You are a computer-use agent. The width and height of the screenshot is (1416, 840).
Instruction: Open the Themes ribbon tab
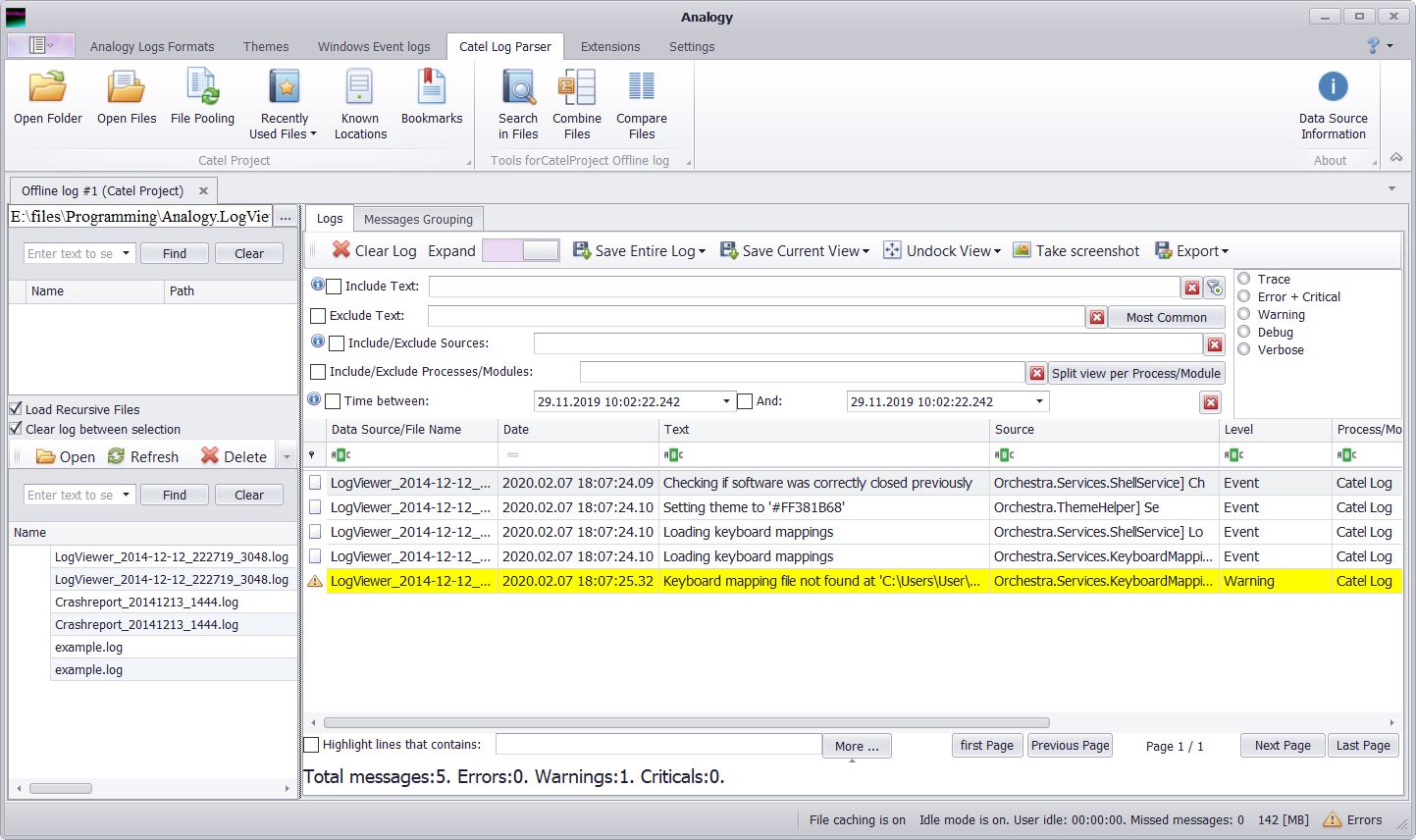coord(266,46)
